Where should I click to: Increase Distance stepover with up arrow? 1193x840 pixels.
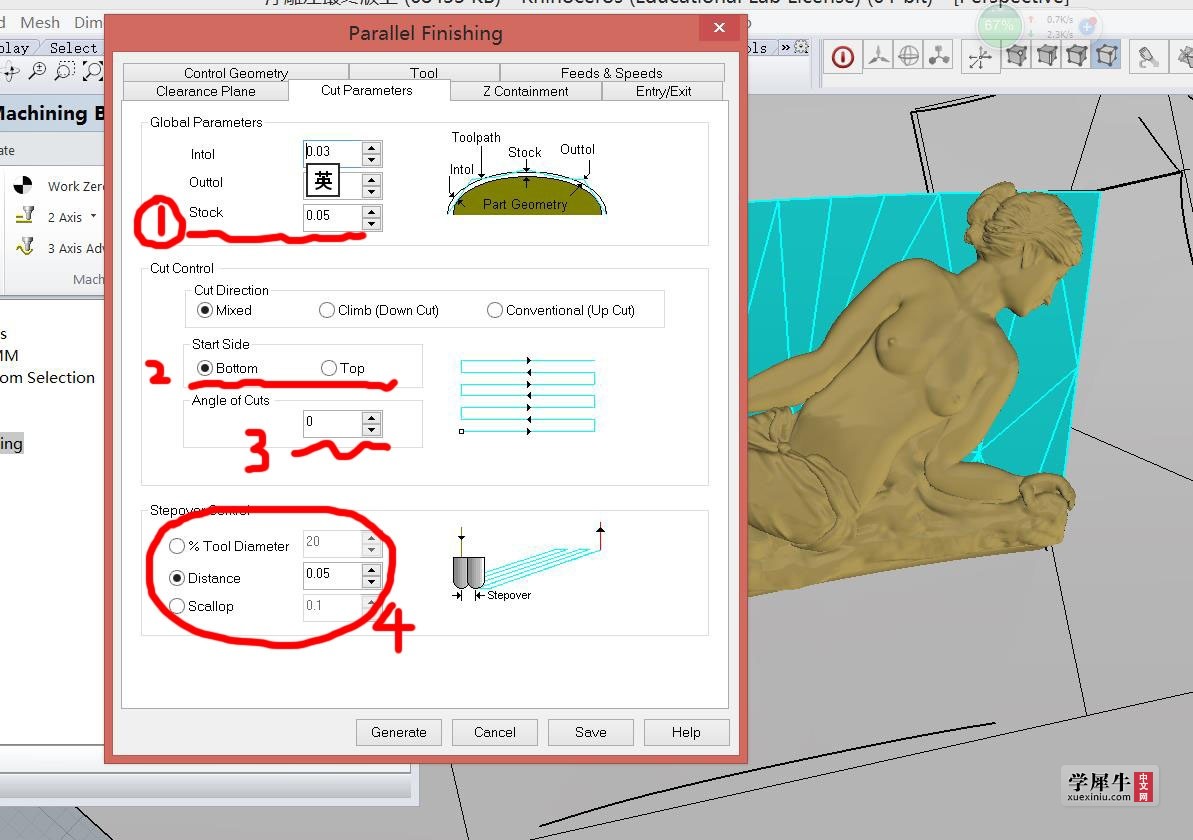pos(371,570)
